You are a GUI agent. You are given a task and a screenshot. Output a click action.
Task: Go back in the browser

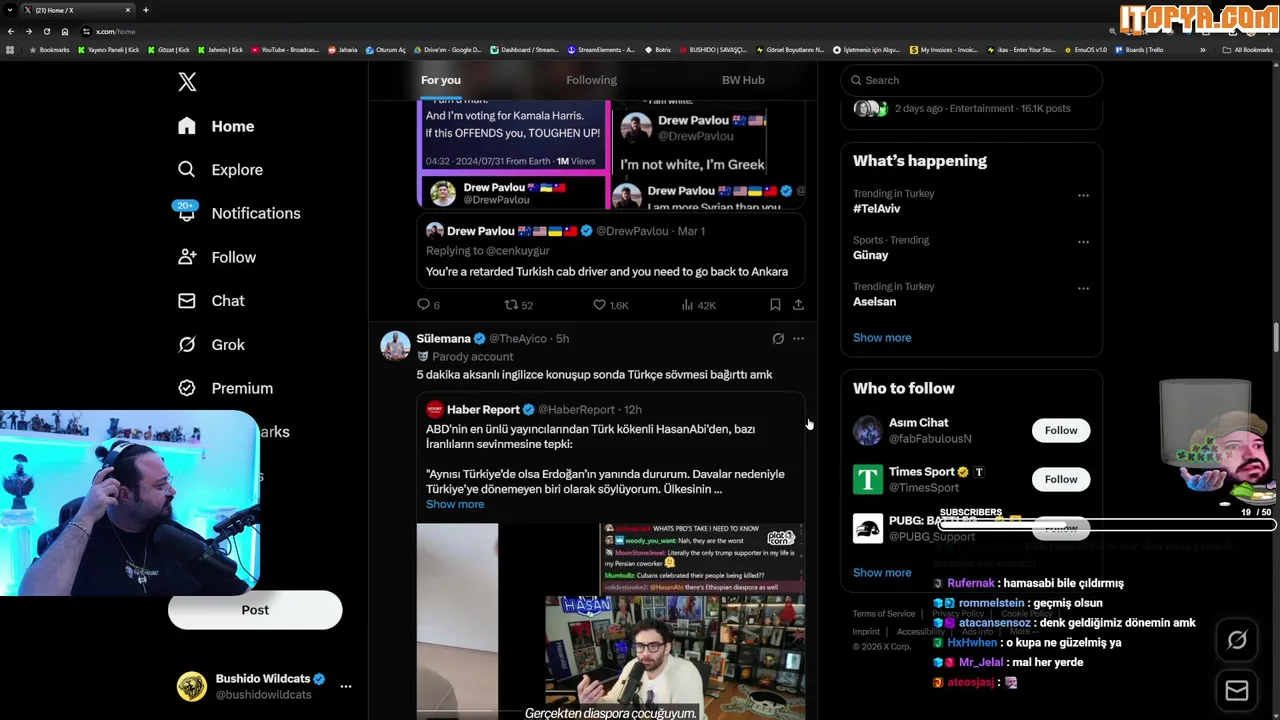point(11,31)
